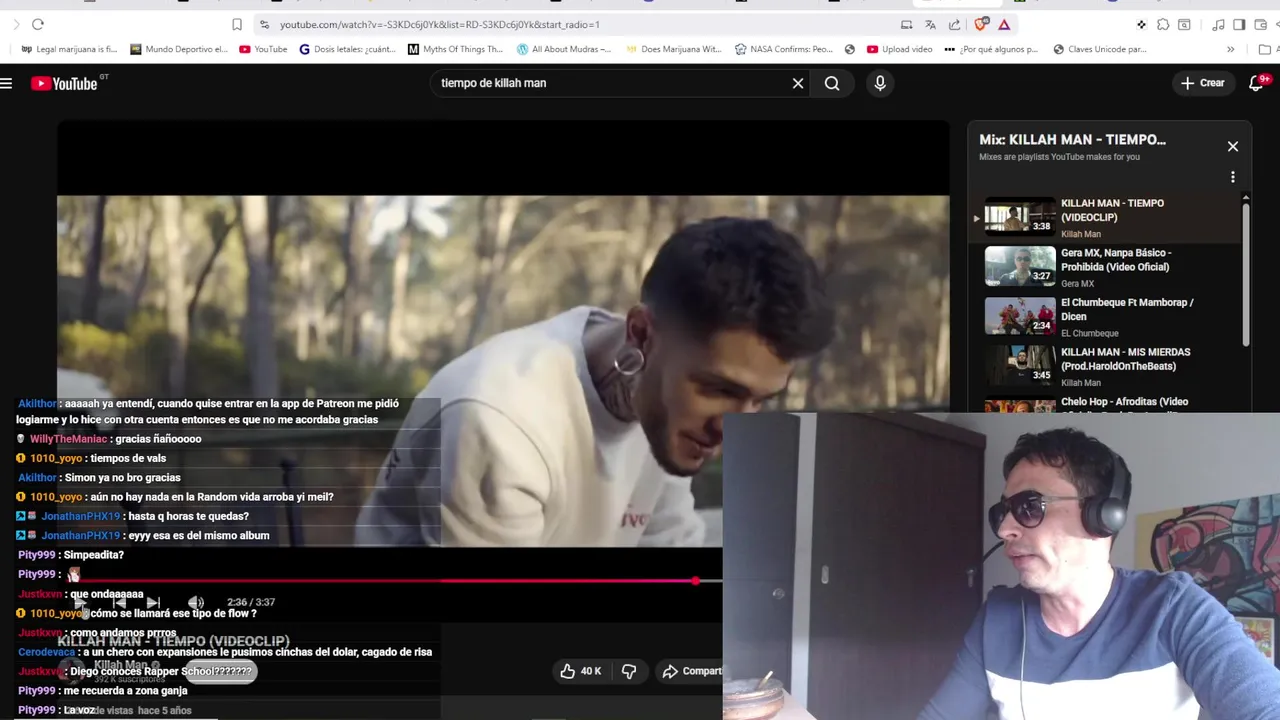Close the Mix playlist panel
1280x720 pixels.
tap(1233, 146)
